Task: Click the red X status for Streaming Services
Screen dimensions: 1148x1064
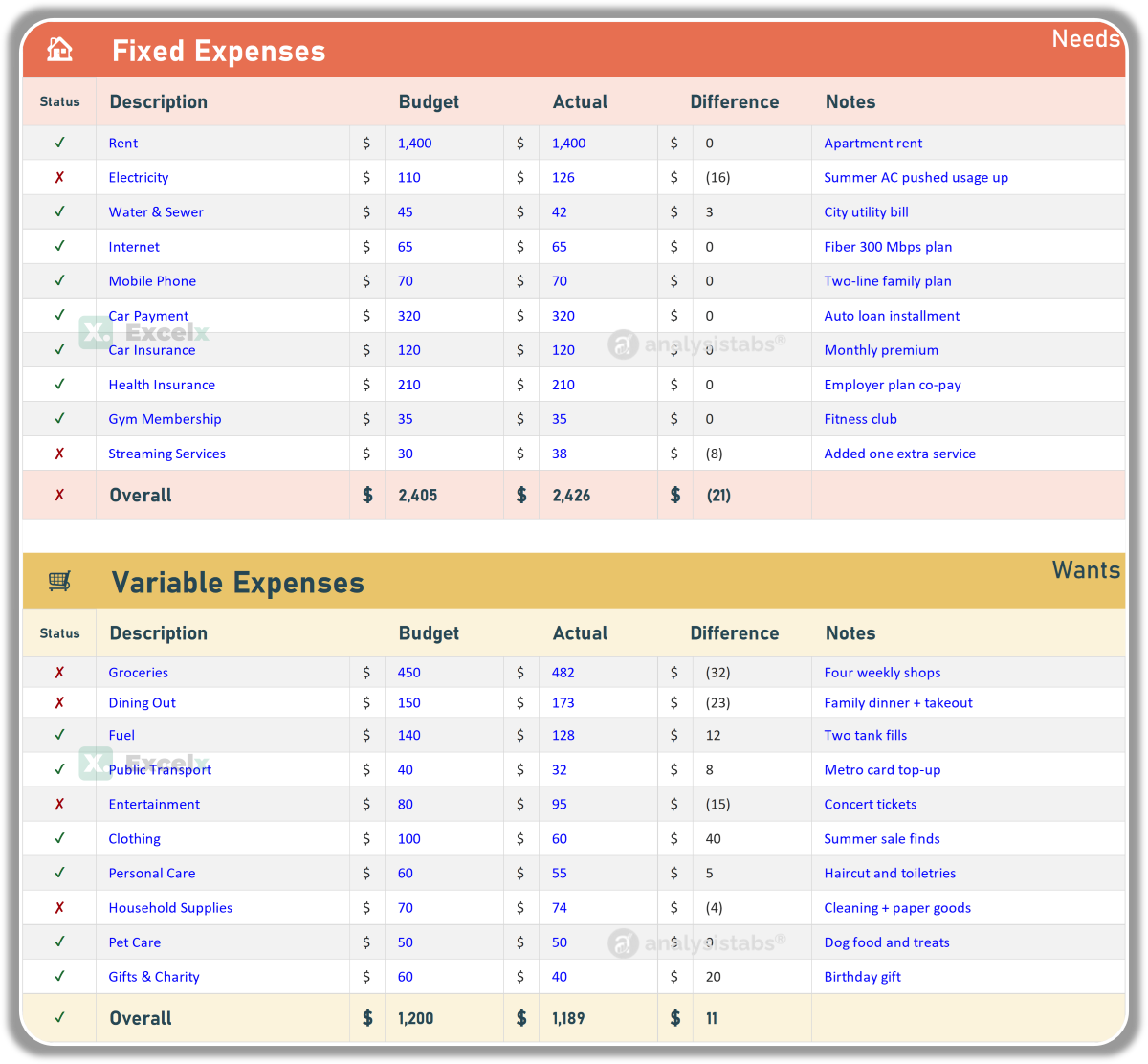Action: click(59, 454)
